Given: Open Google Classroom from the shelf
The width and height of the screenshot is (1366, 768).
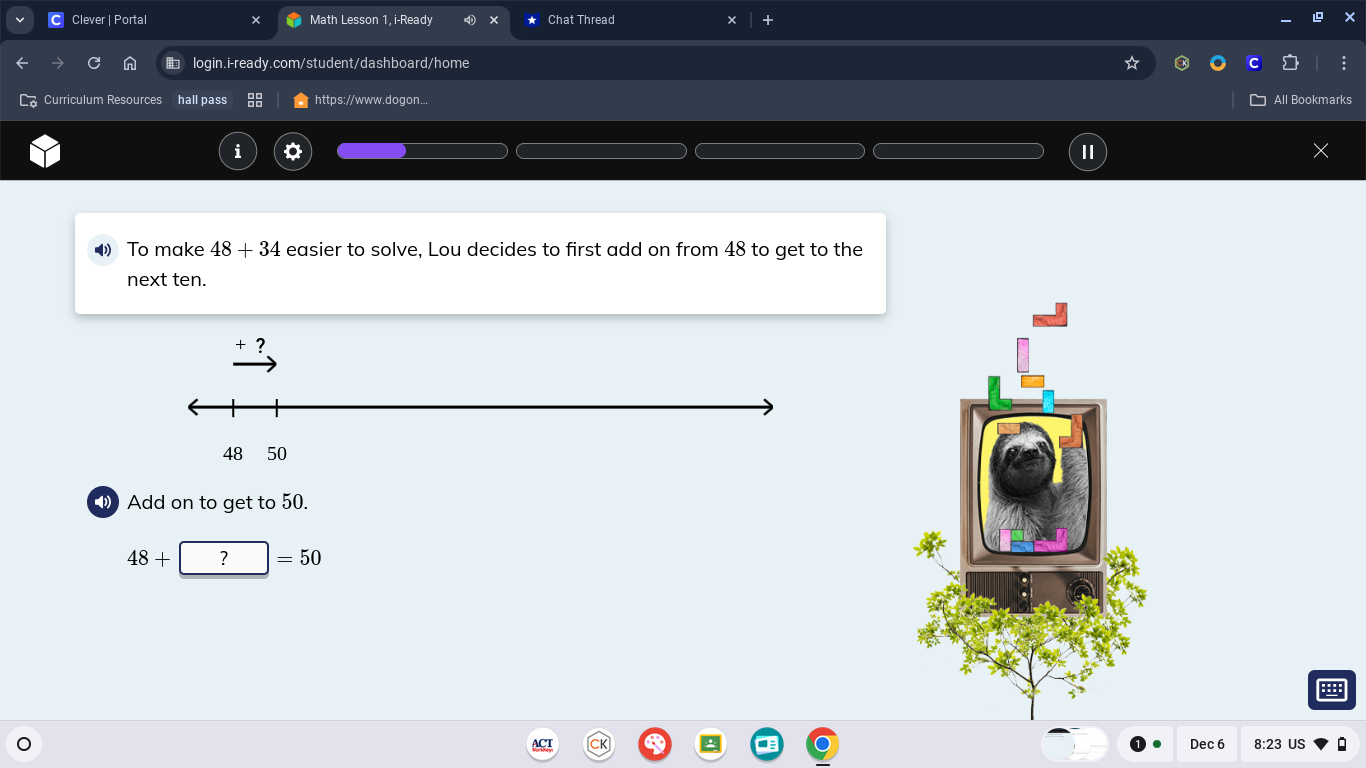Looking at the screenshot, I should [x=711, y=744].
